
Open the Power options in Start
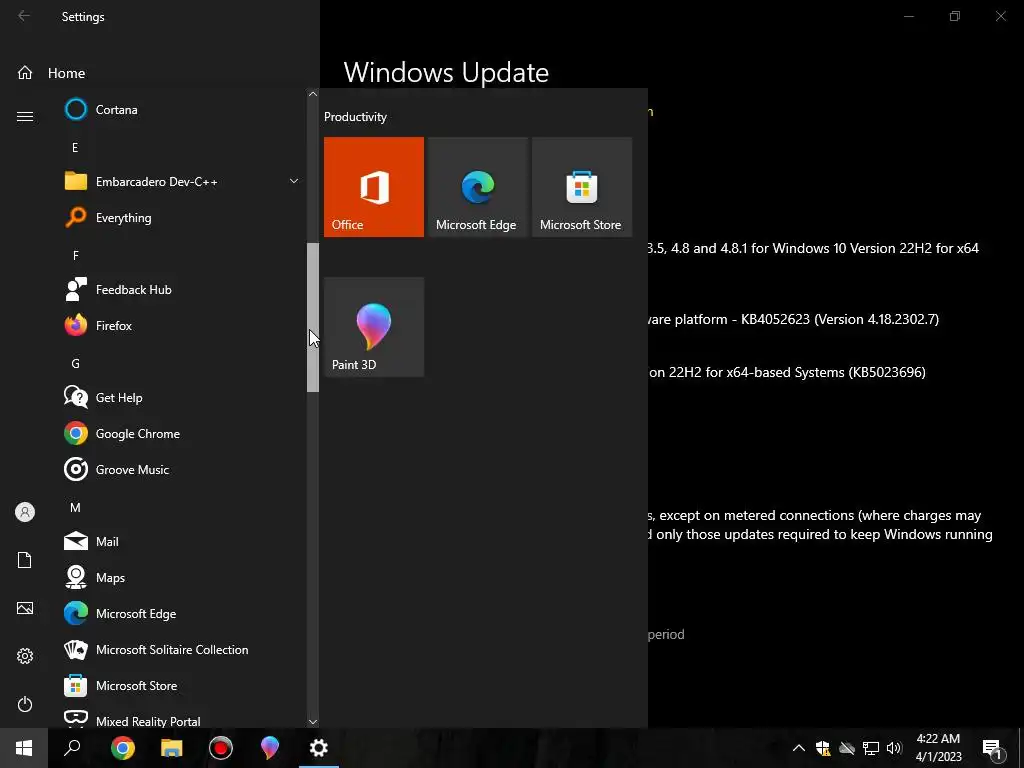25,704
